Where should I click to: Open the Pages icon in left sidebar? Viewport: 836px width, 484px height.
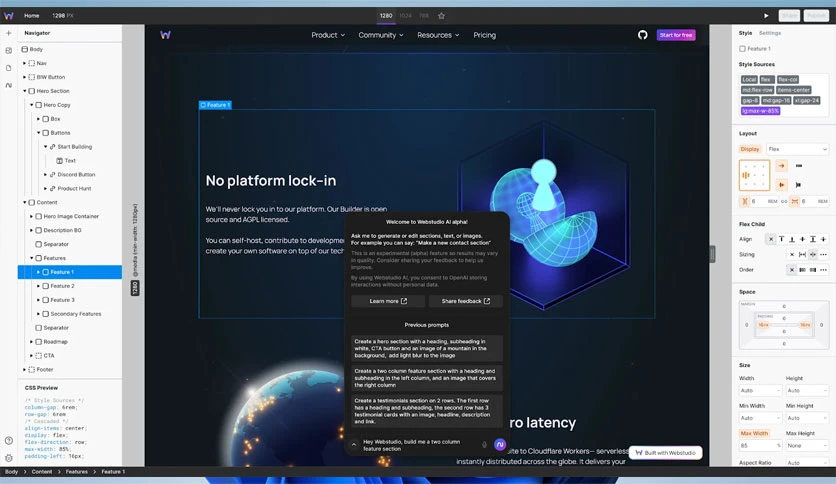[x=9, y=68]
